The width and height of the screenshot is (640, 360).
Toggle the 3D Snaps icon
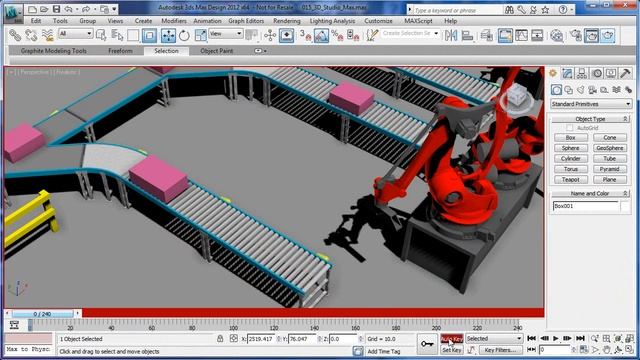(305, 36)
